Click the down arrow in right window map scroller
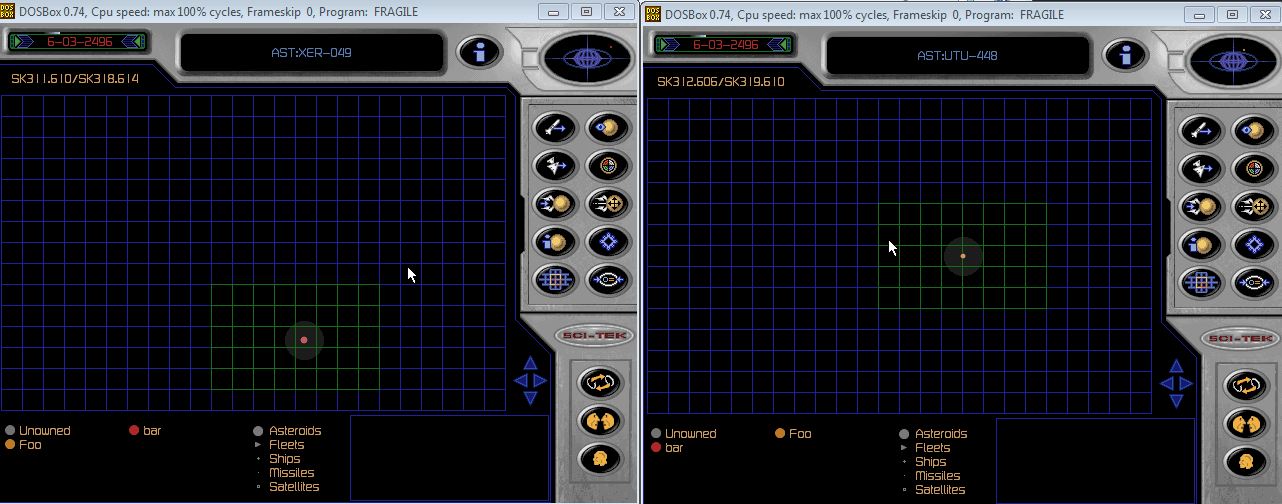 click(1177, 400)
